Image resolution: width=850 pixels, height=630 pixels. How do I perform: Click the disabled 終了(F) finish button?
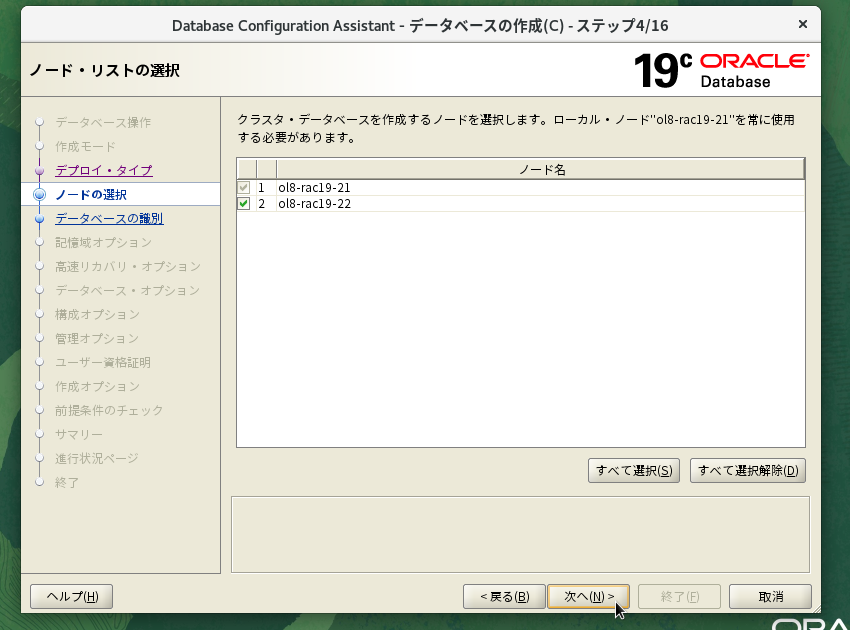tap(679, 596)
